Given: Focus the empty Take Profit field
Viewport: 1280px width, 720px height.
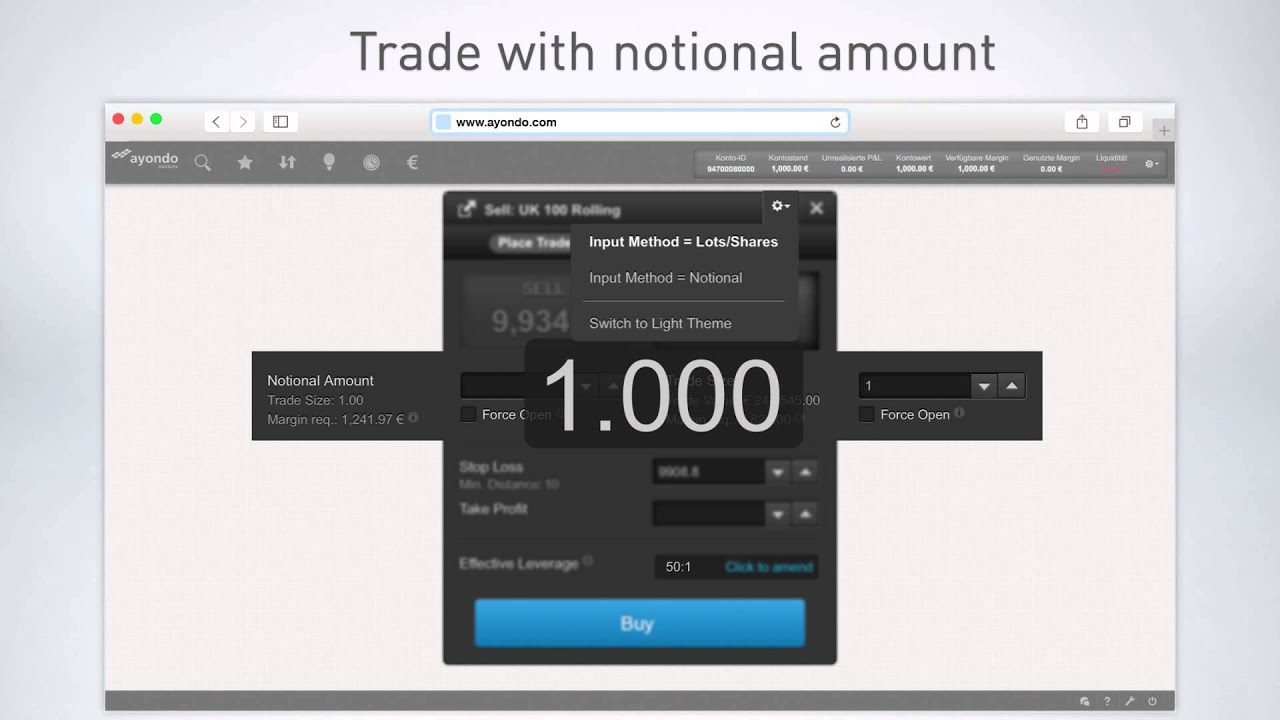Looking at the screenshot, I should (709, 513).
